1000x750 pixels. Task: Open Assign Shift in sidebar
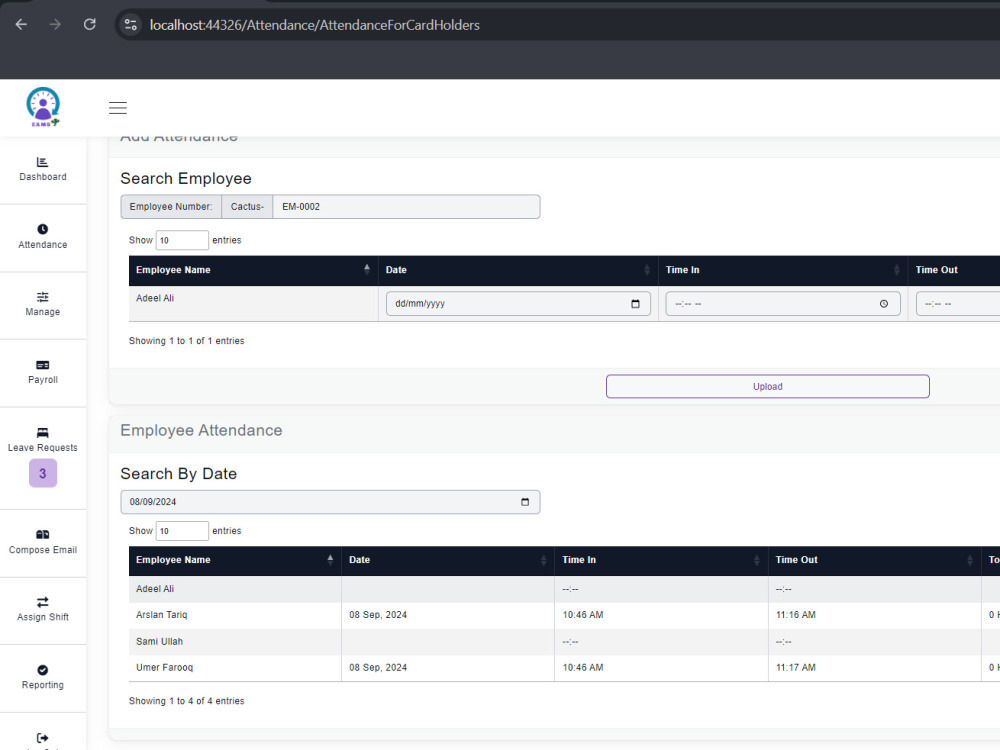[x=43, y=610]
